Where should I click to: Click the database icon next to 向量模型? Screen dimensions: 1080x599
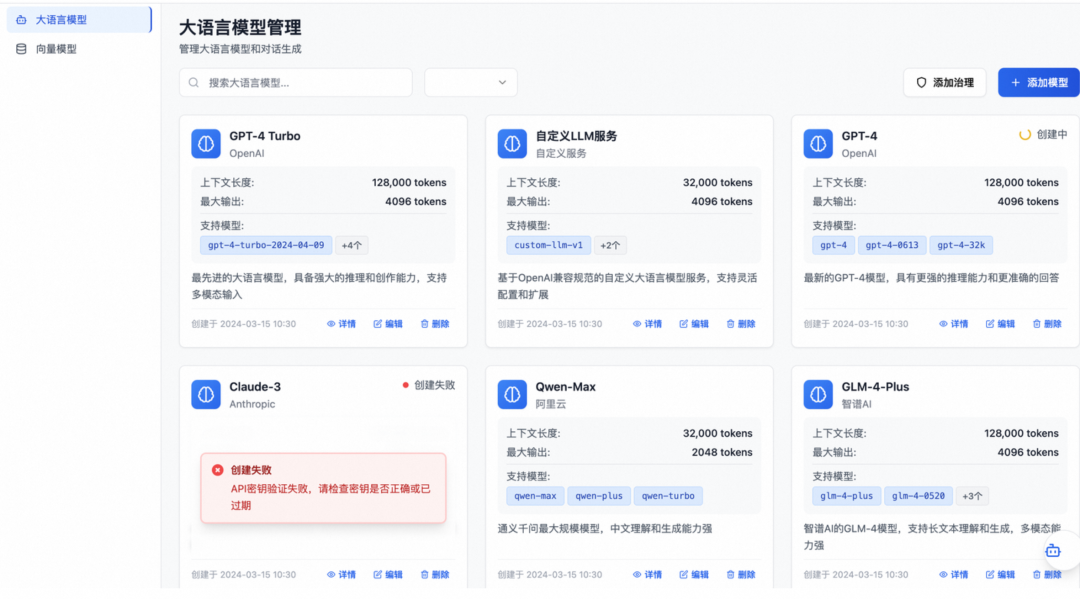(x=20, y=47)
